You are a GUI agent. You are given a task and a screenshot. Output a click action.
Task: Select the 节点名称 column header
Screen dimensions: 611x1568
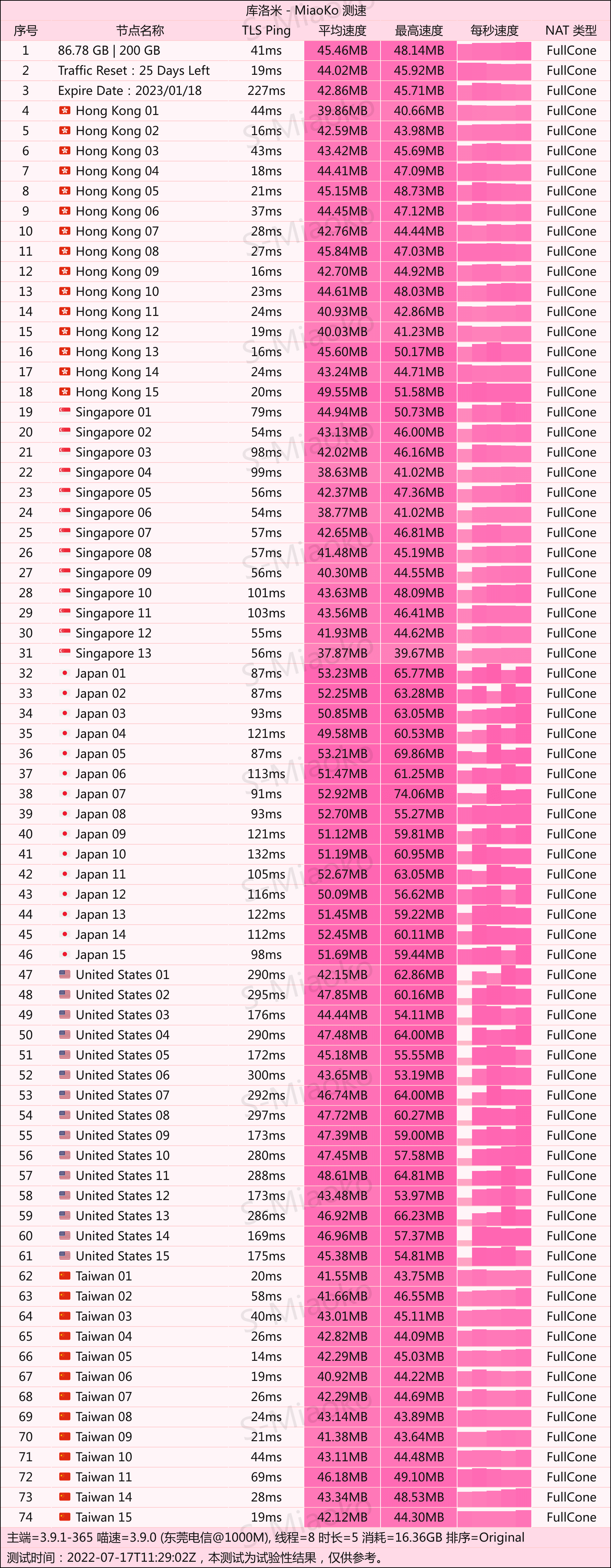point(140,30)
